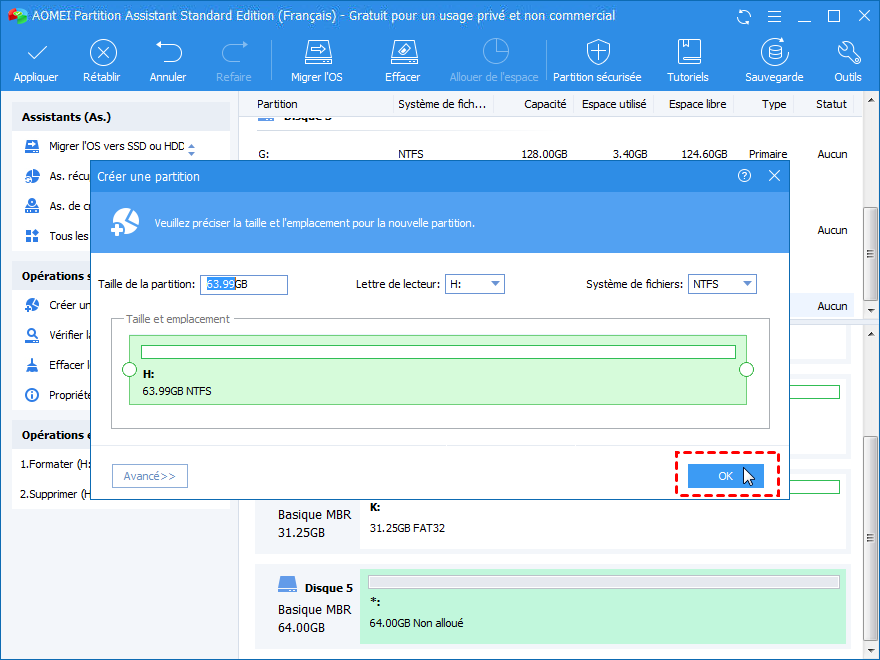Select the 64.00GB Non alloué space
The height and width of the screenshot is (660, 880).
point(603,607)
